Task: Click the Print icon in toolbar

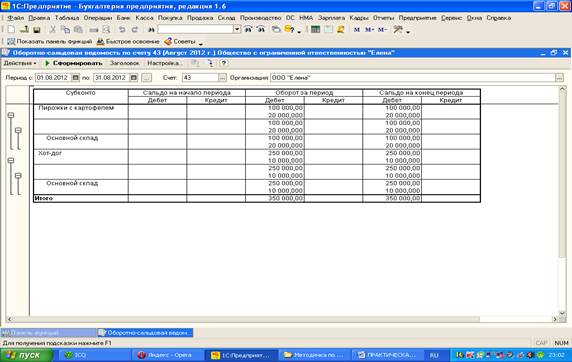Action: pos(94,30)
